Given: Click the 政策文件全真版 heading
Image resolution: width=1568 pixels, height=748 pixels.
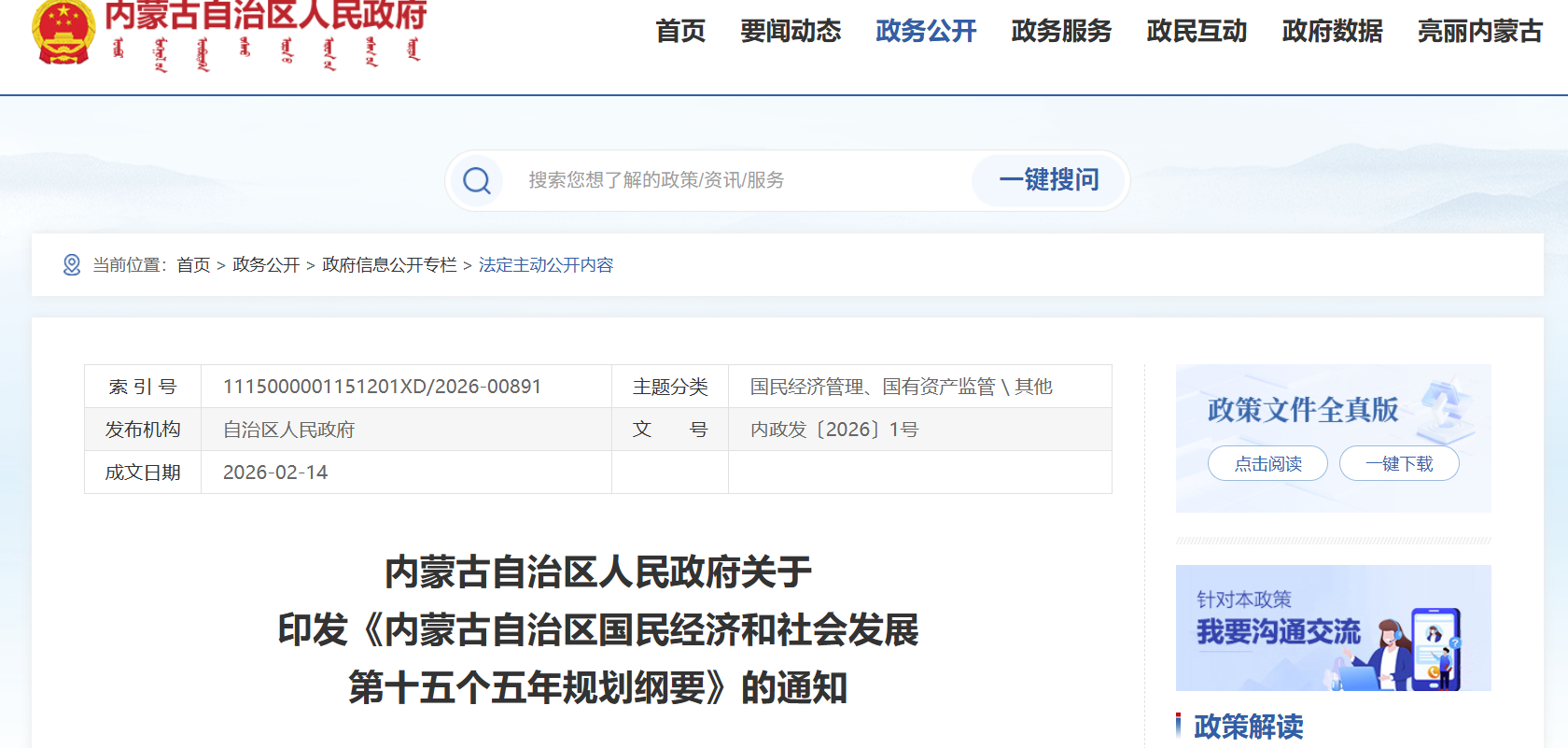Looking at the screenshot, I should pyautogui.click(x=1302, y=409).
